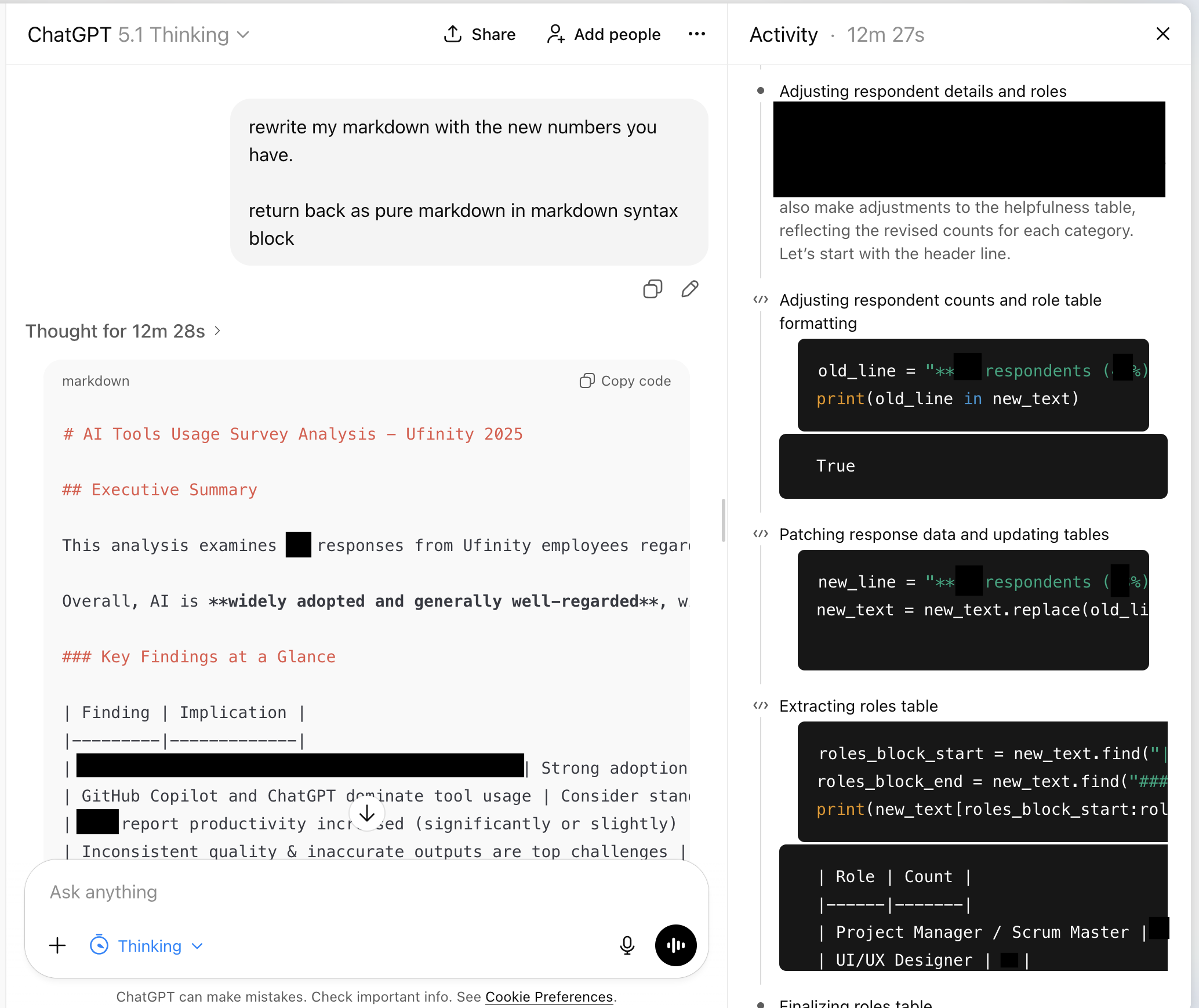Open the three-dot more options menu
The width and height of the screenshot is (1199, 1008).
pos(696,34)
